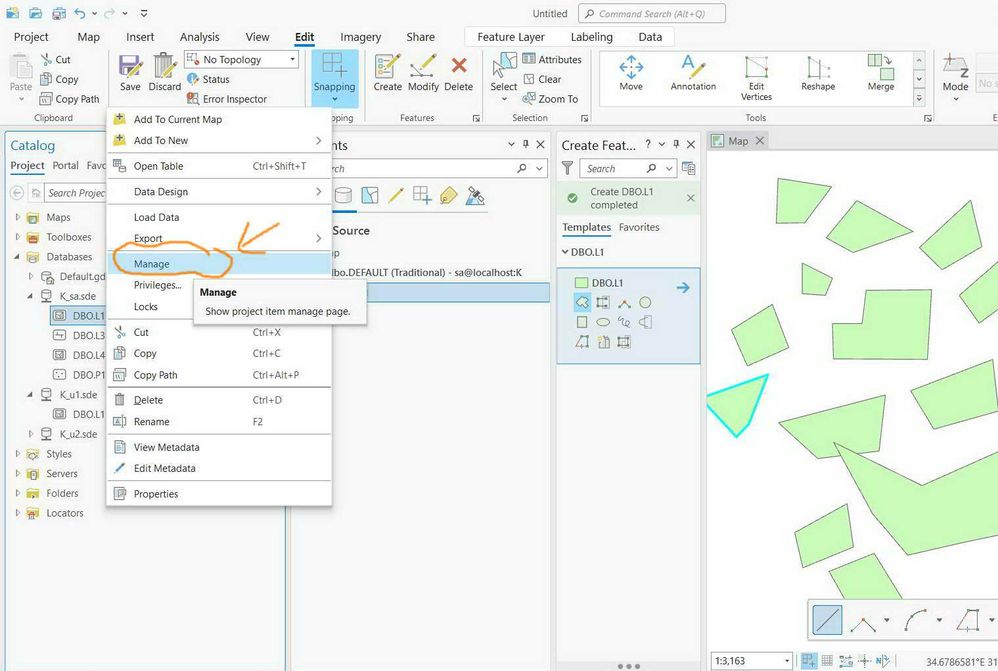This screenshot has width=998, height=671.
Task: Activate the Move tool
Action: 631,73
